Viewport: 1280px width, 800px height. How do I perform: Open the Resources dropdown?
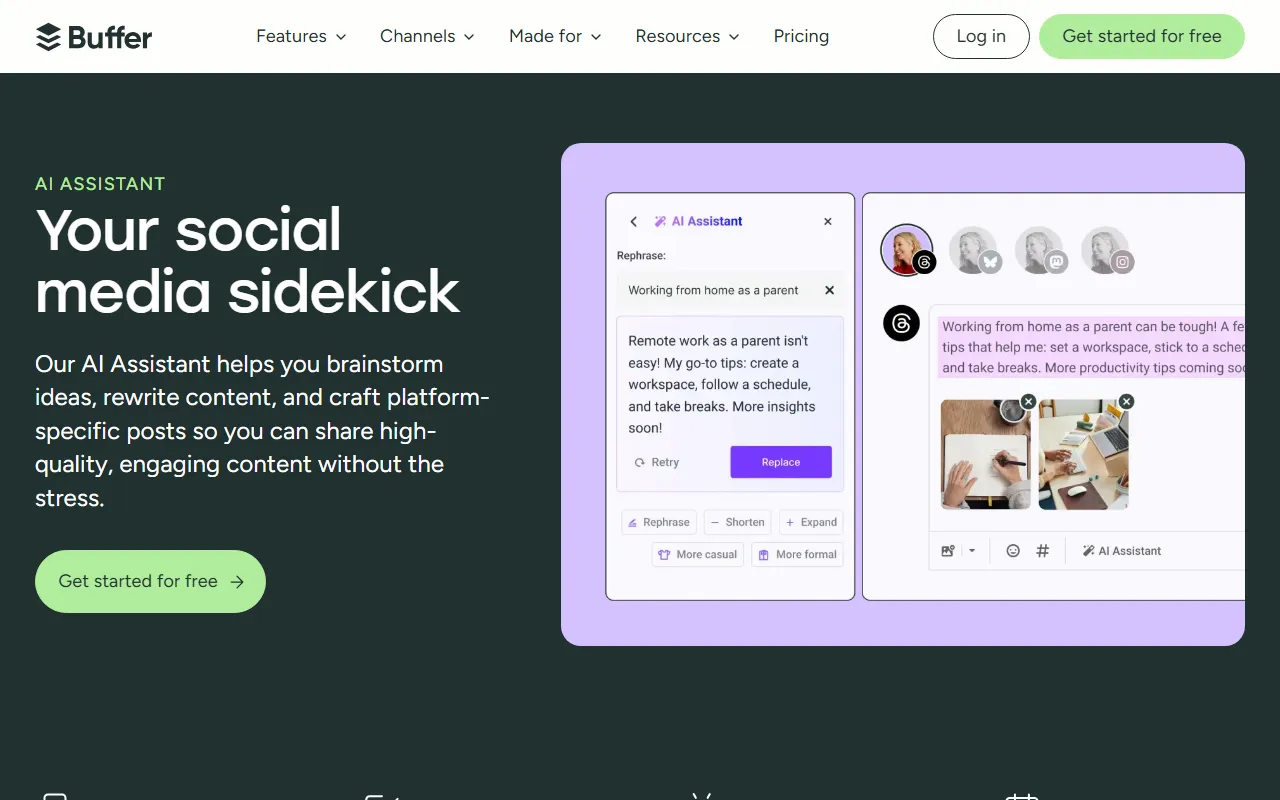[687, 36]
